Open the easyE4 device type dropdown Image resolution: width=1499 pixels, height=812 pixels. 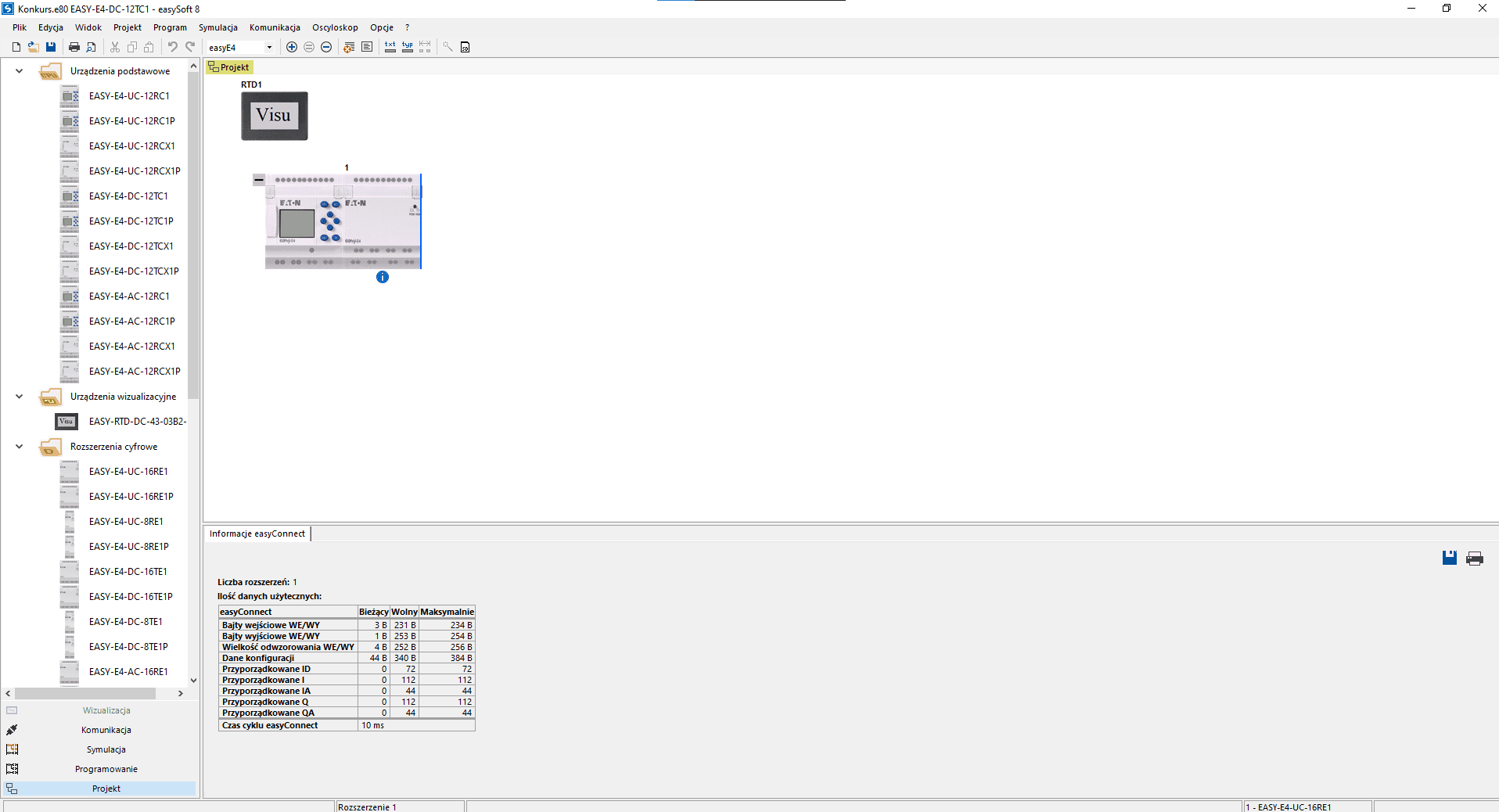[269, 47]
